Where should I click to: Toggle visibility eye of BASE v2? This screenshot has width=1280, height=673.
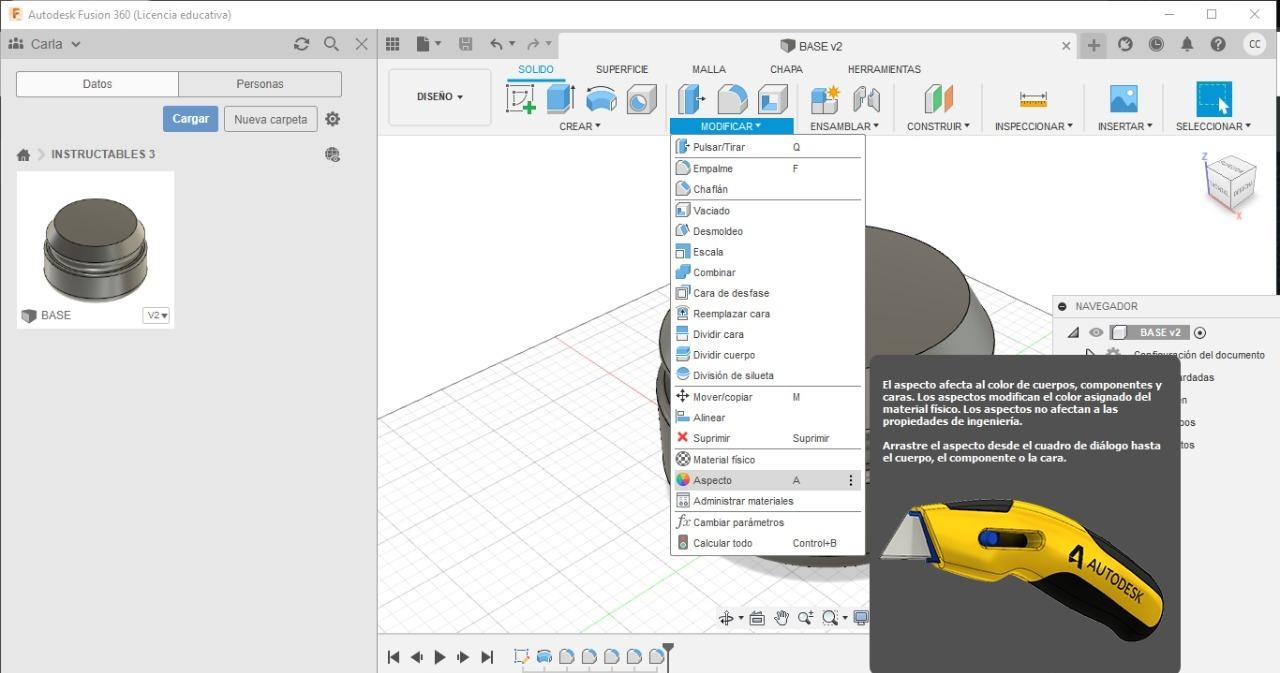point(1097,333)
